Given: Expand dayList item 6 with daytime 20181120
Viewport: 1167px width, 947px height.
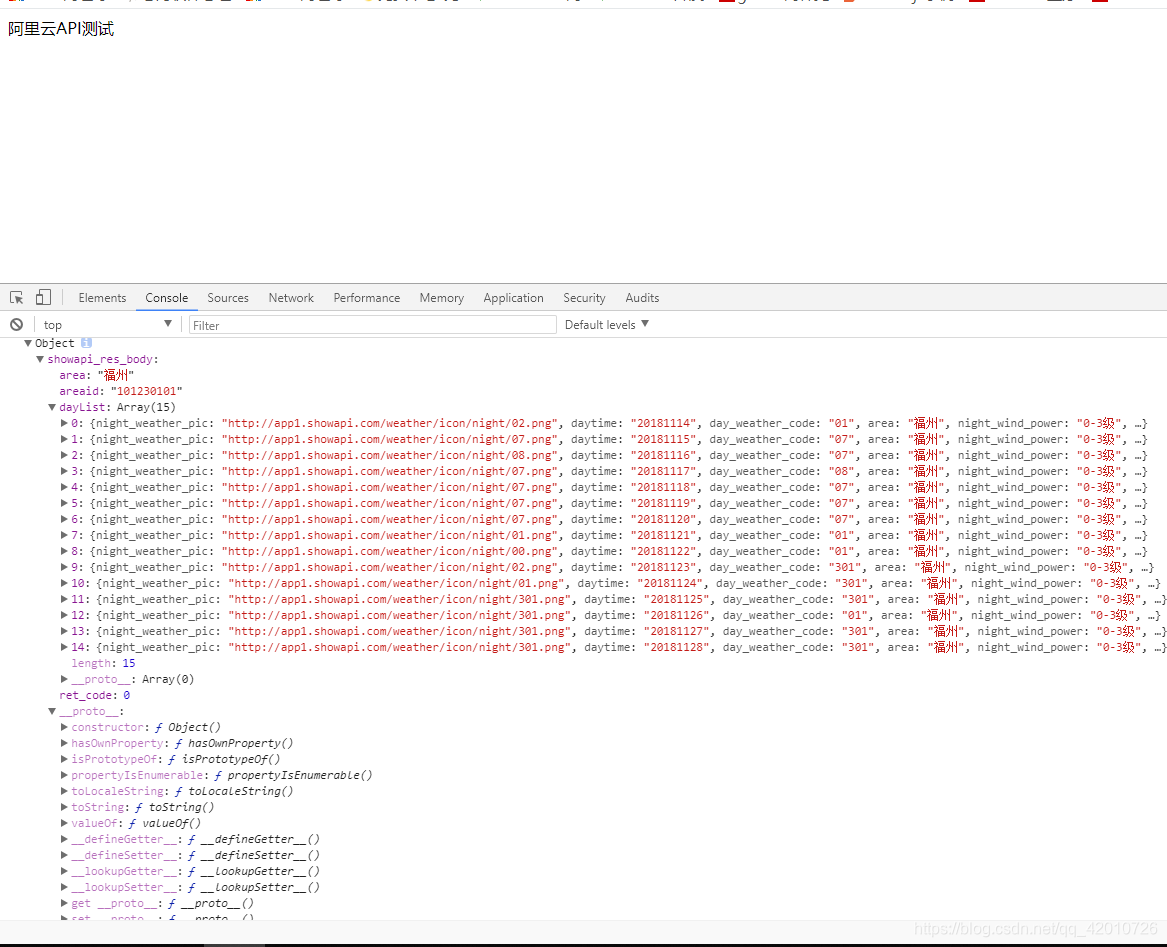Looking at the screenshot, I should (64, 519).
